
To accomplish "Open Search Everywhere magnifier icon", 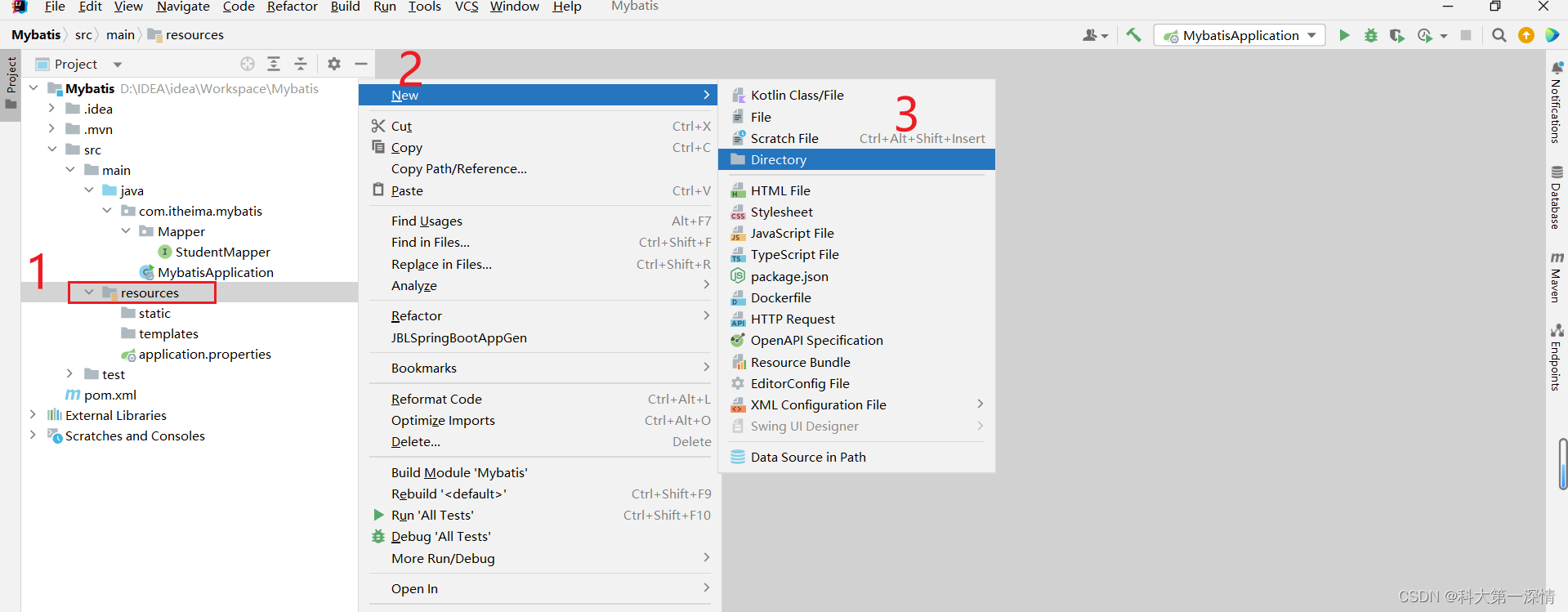I will click(x=1499, y=35).
